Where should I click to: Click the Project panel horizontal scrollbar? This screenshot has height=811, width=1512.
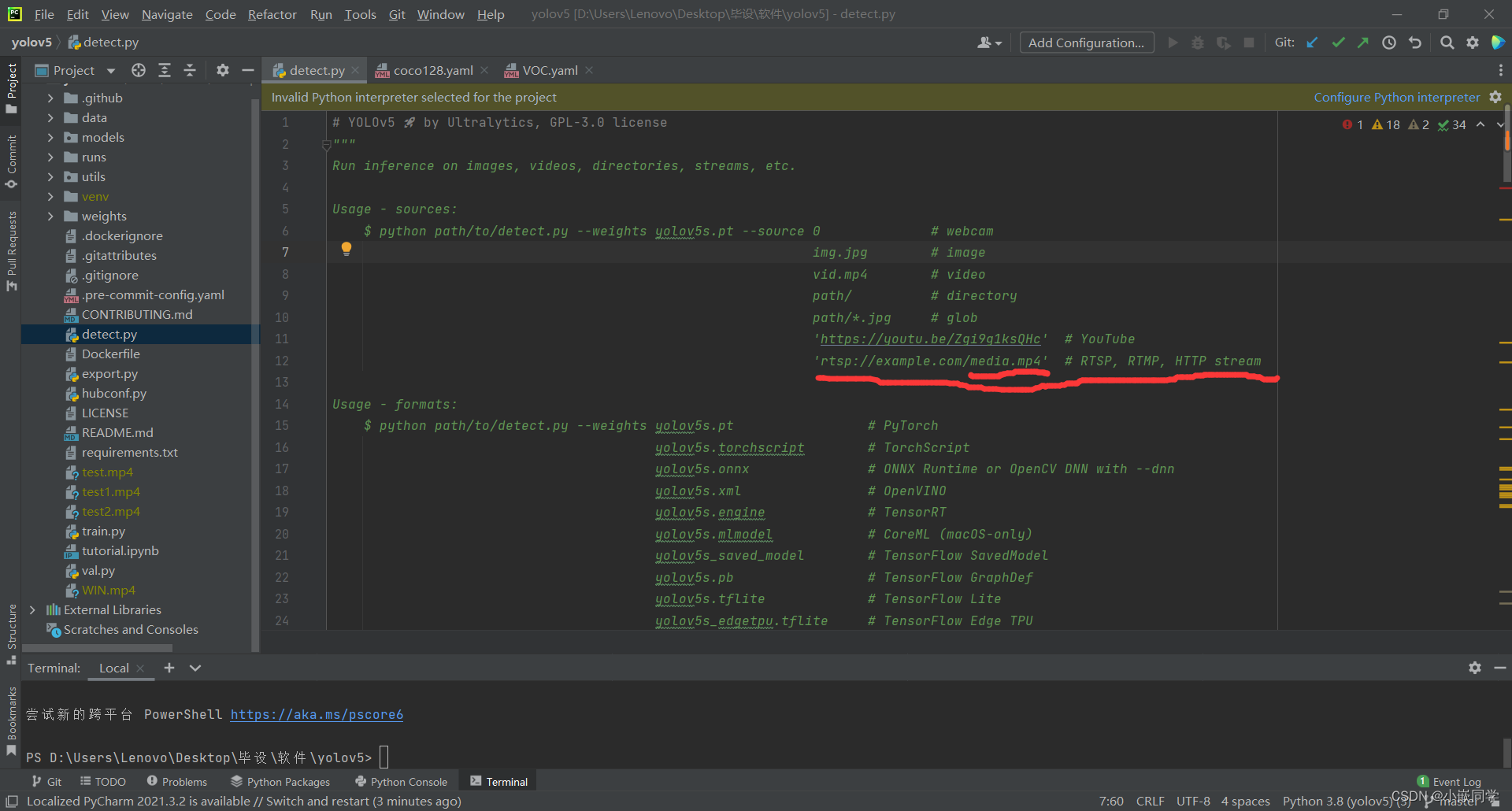coord(98,648)
